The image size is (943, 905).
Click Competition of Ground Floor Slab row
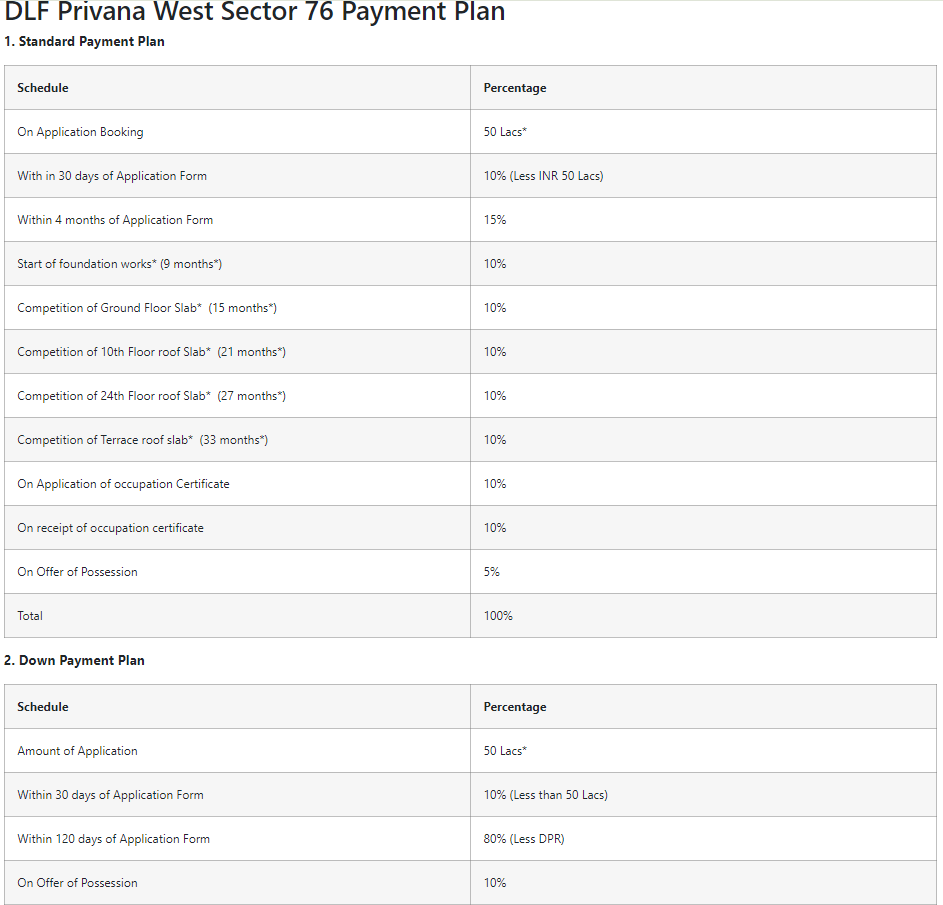(470, 307)
